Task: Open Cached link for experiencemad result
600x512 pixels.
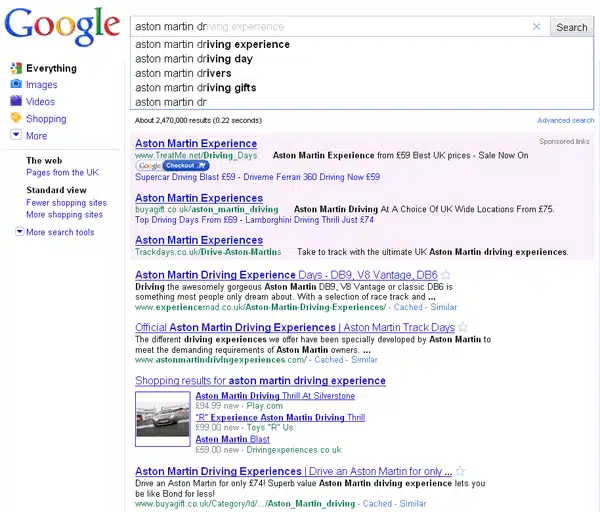Action: coord(408,307)
